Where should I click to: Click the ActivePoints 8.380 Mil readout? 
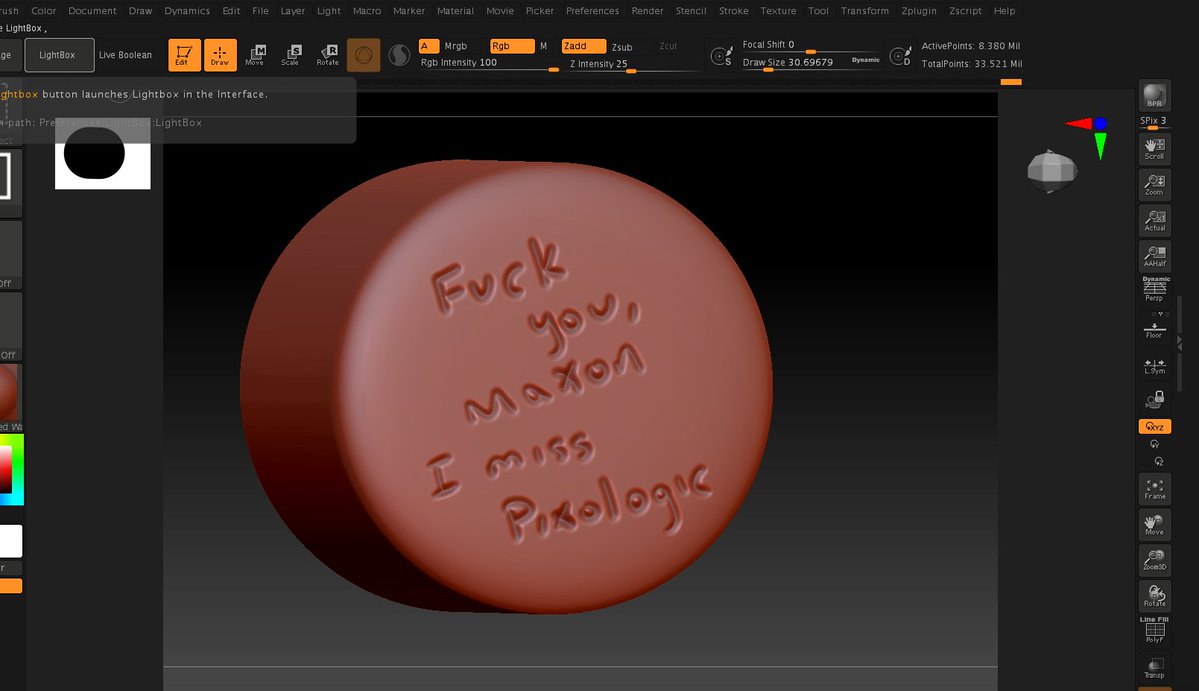[x=970, y=46]
